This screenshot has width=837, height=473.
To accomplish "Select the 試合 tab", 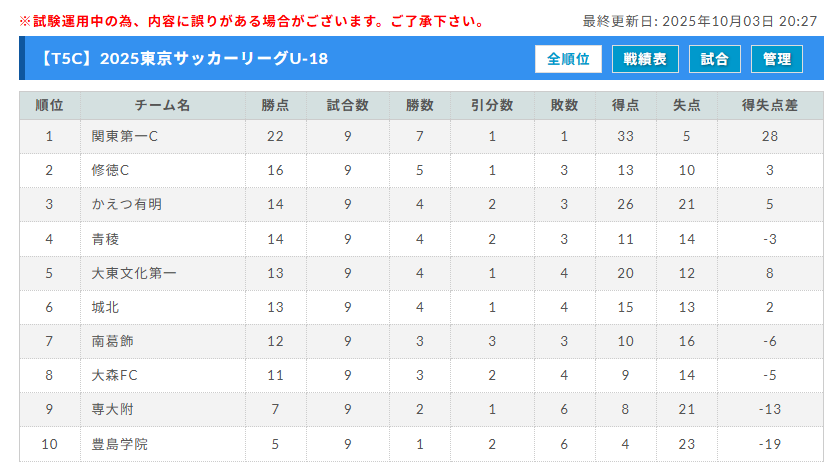I will point(714,59).
